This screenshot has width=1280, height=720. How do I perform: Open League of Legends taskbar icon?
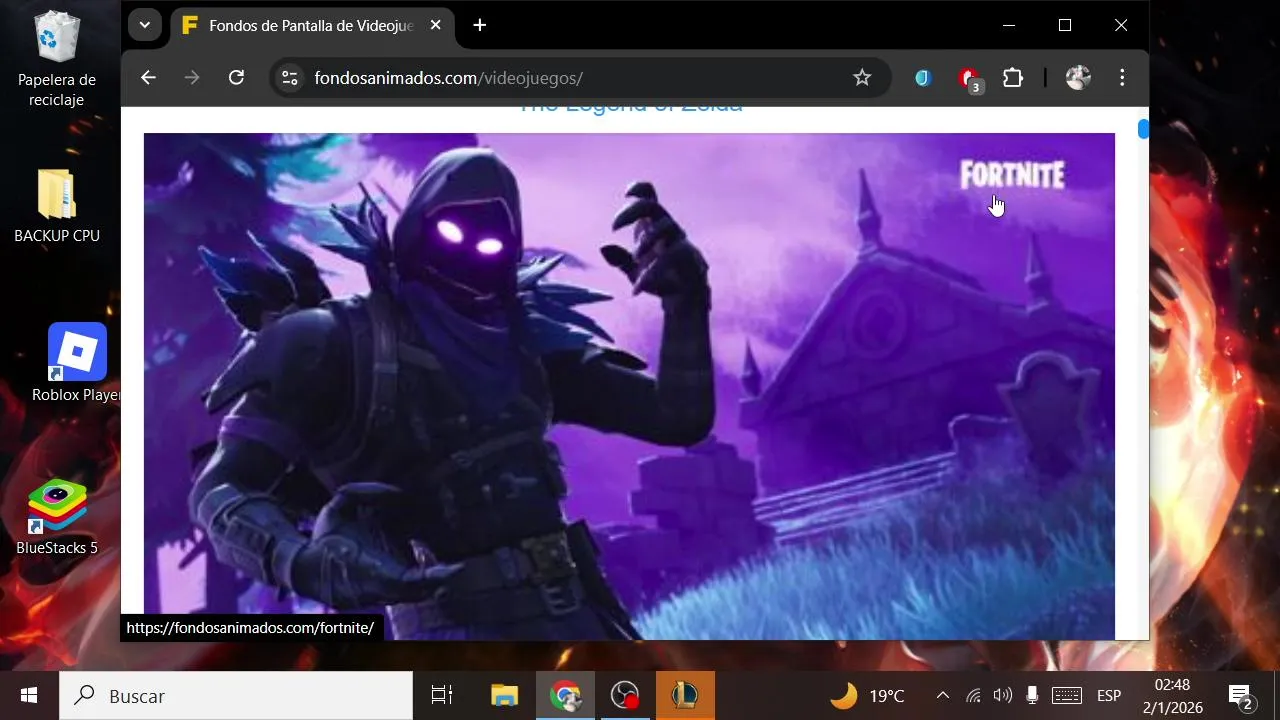685,695
